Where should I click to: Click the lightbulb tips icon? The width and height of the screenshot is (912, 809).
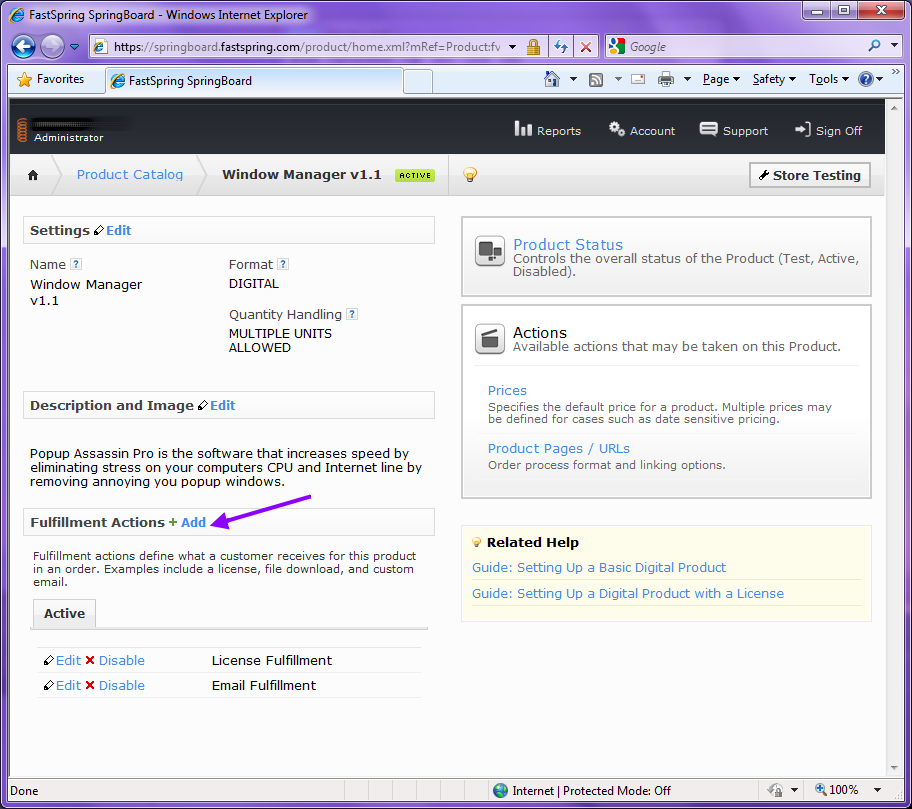[x=470, y=174]
